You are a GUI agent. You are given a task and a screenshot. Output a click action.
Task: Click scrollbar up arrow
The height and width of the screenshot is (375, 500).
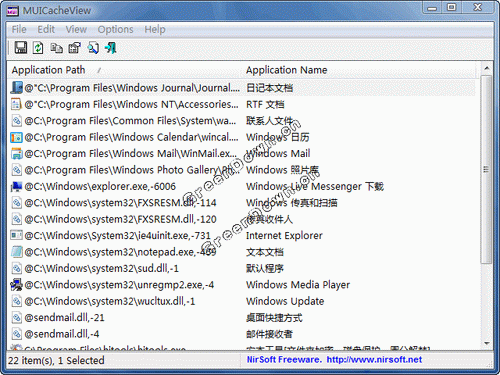(x=486, y=68)
